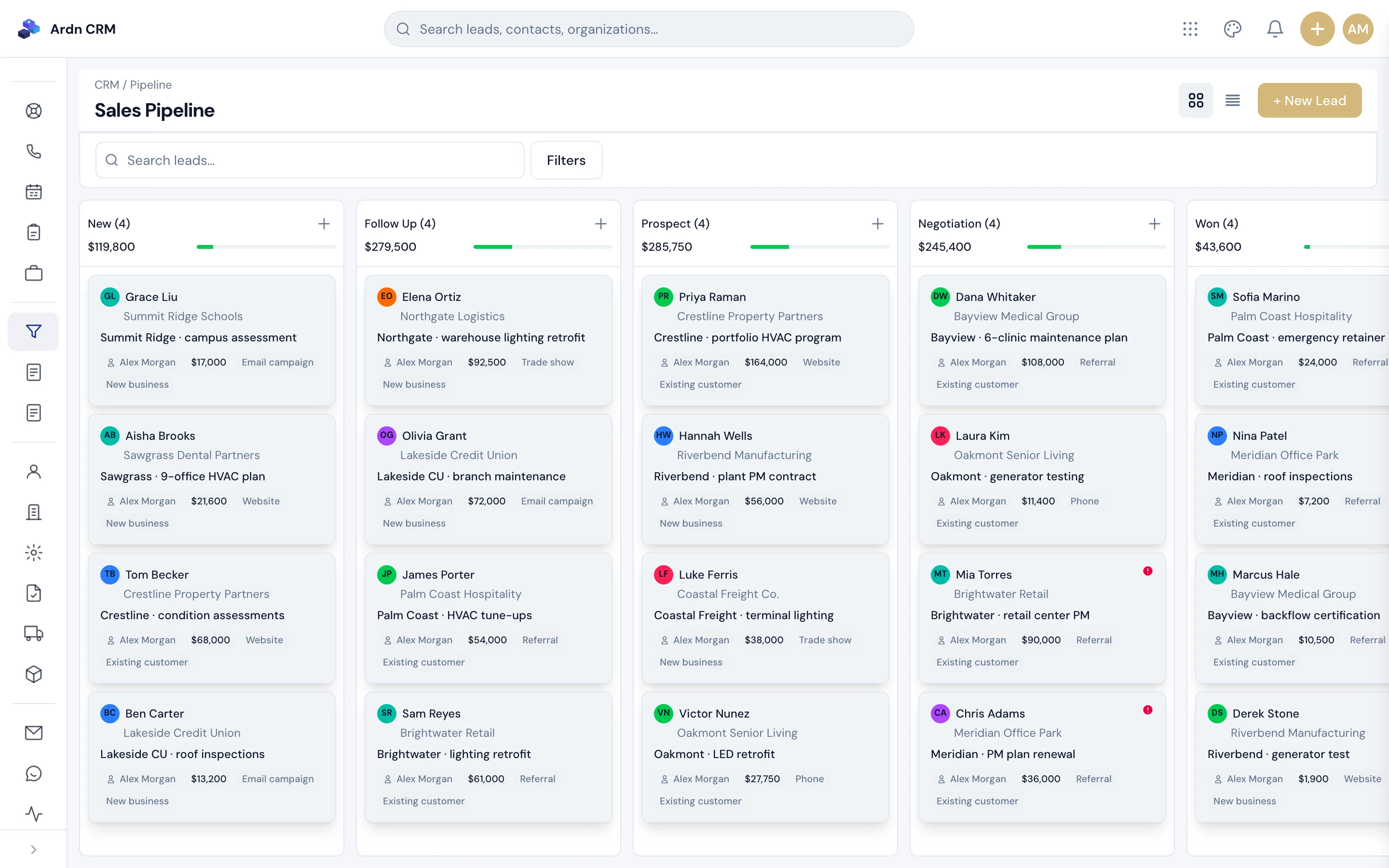The height and width of the screenshot is (868, 1389).
Task: Click 'Negotiation (4)' column title
Action: tap(959, 224)
